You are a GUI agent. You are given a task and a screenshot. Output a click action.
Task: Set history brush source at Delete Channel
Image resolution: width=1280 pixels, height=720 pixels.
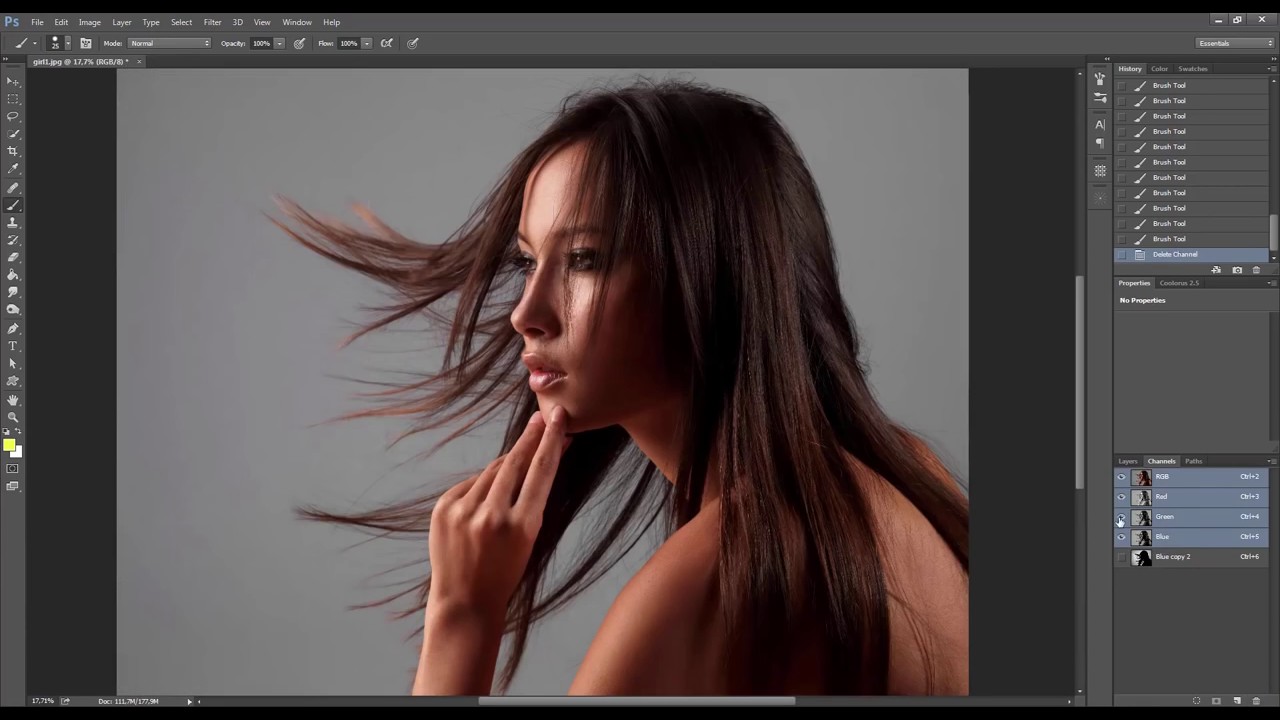click(x=1121, y=255)
